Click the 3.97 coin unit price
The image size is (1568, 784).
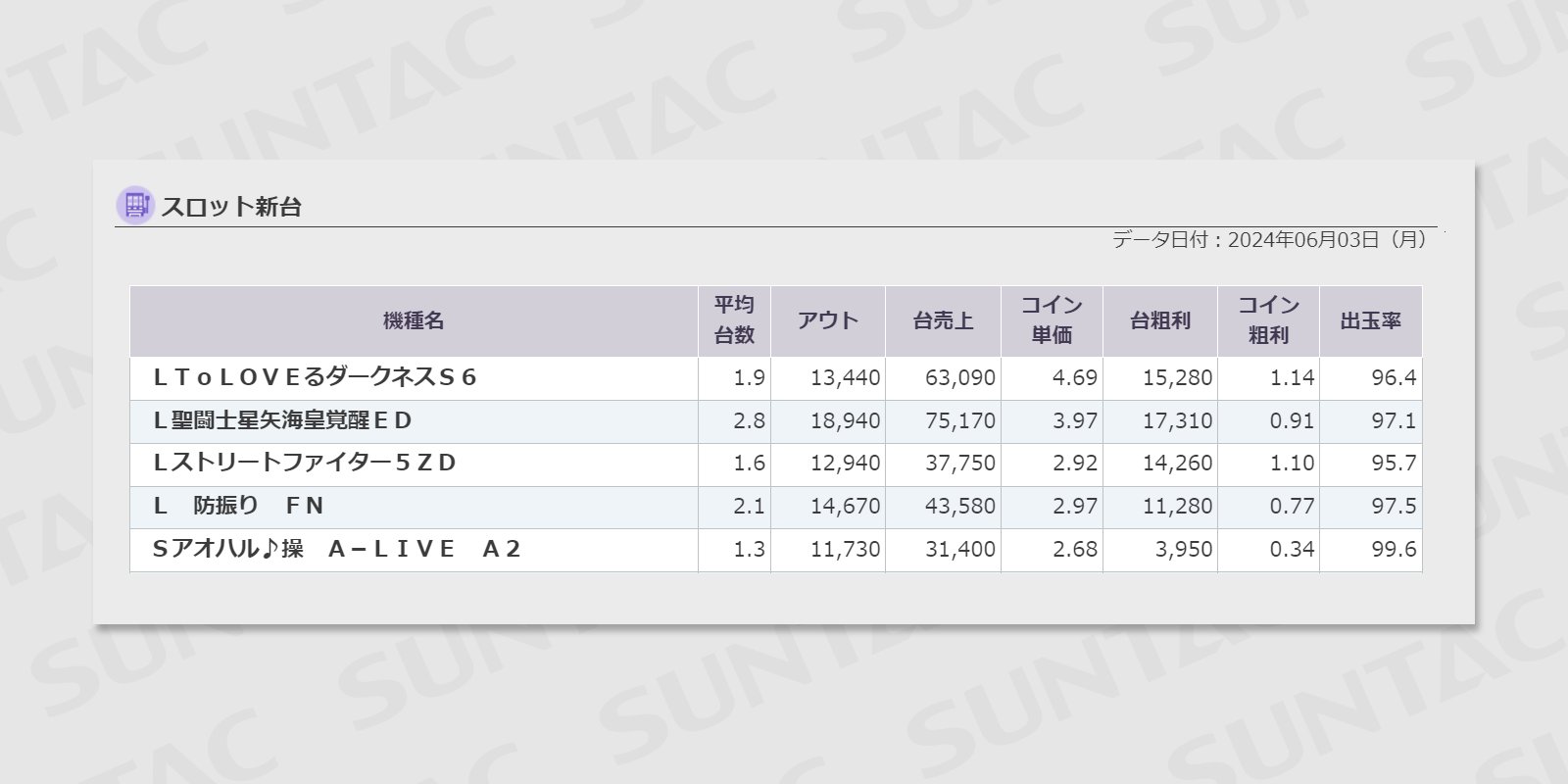[1074, 421]
